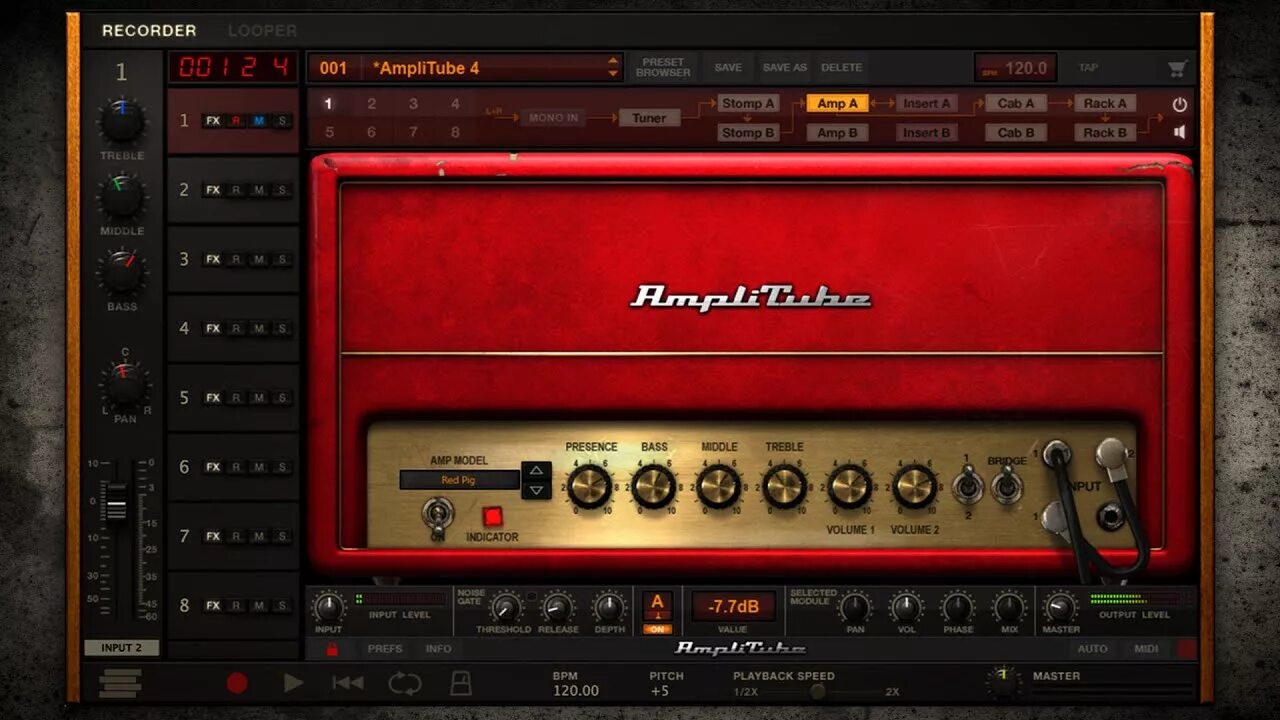Click the track PAN knob on left

pyautogui.click(x=124, y=384)
